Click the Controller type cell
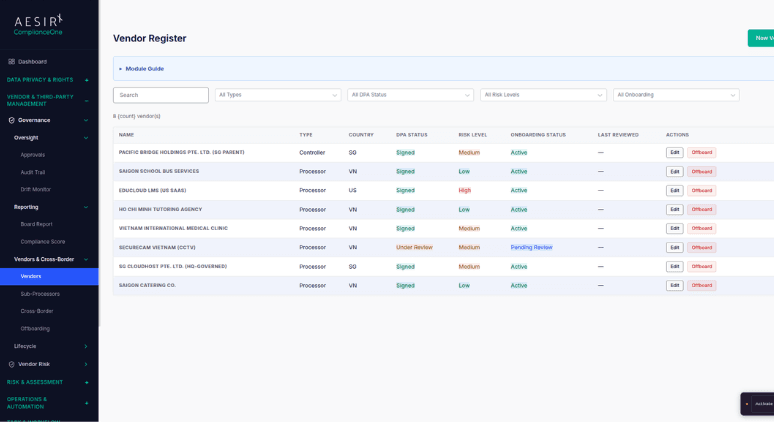The image size is (774, 422). pyautogui.click(x=312, y=153)
